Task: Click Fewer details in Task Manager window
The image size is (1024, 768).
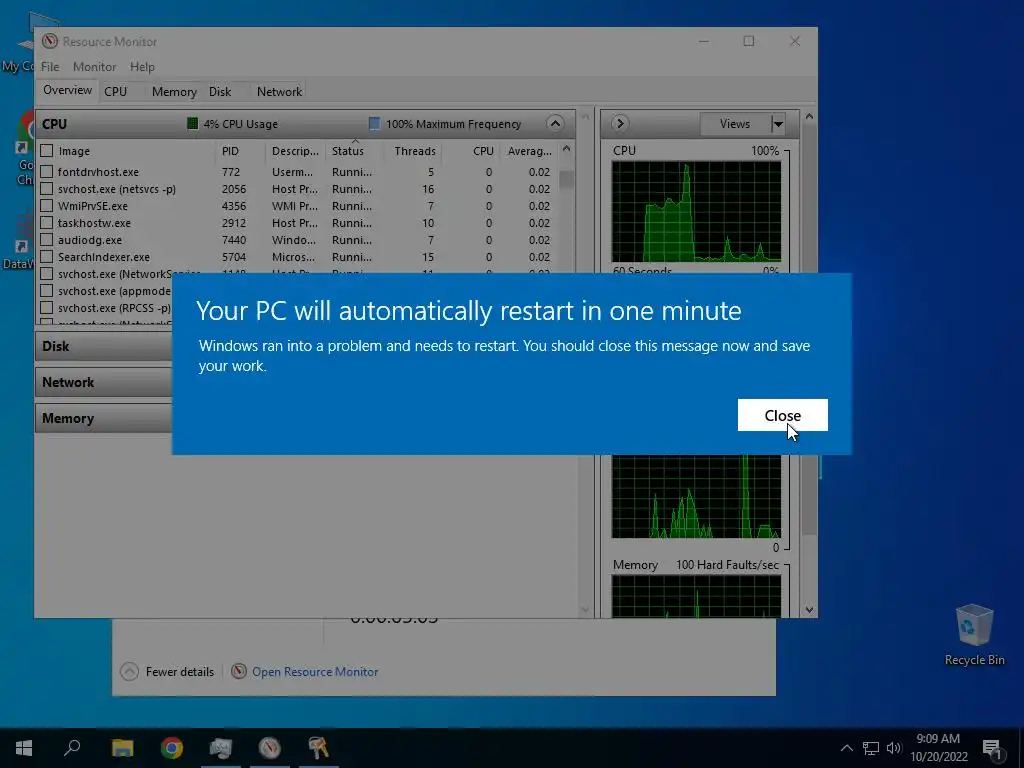Action: pyautogui.click(x=168, y=671)
